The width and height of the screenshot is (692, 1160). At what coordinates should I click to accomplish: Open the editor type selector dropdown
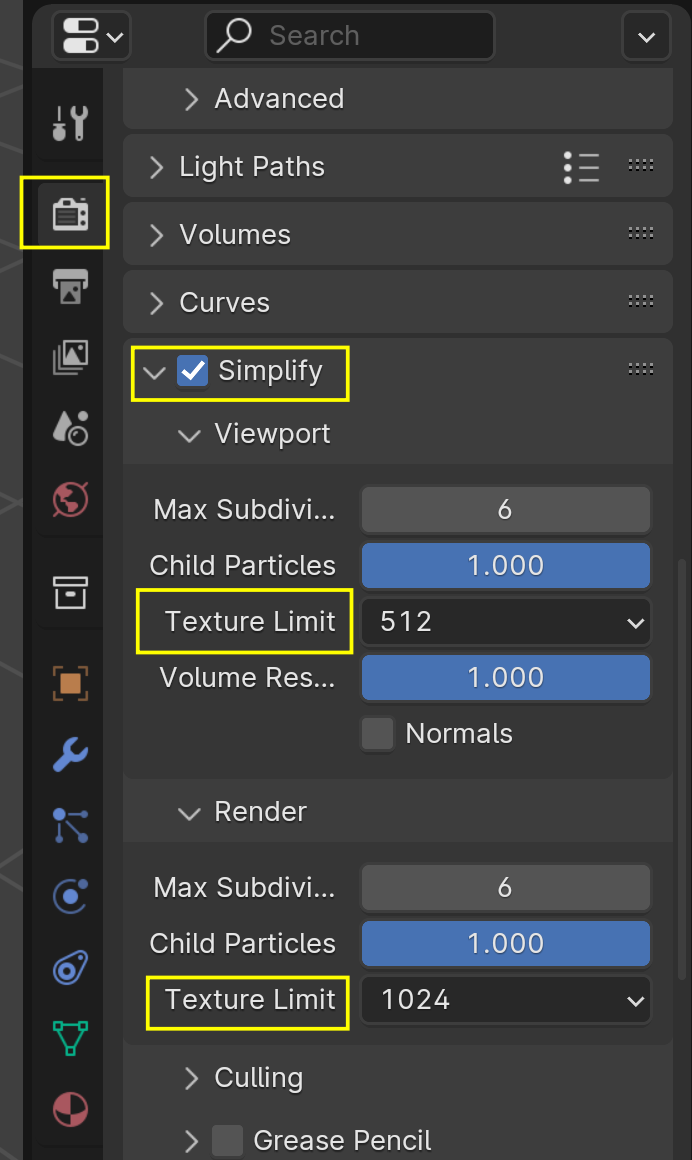point(91,36)
